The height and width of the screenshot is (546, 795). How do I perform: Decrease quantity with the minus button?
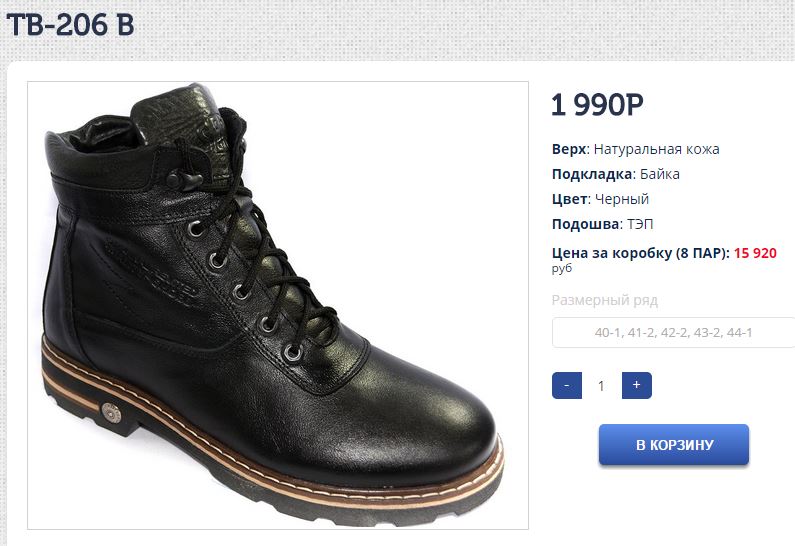pos(567,385)
